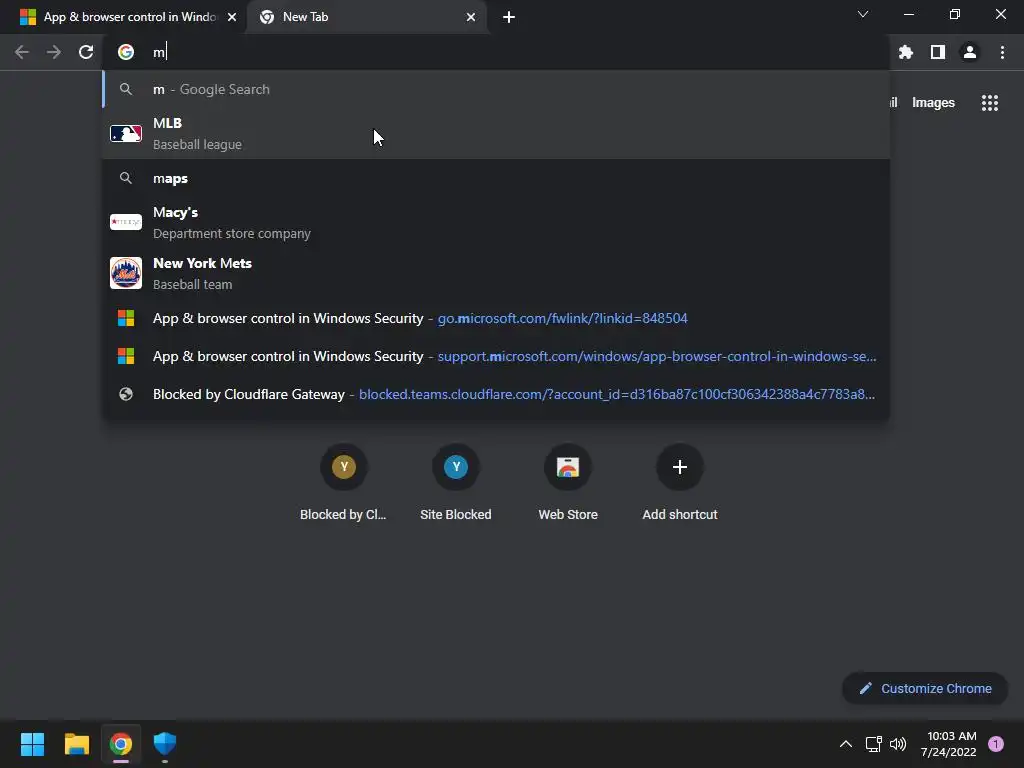Choose New York Mets suggestion
Image resolution: width=1024 pixels, height=768 pixels.
pos(496,273)
